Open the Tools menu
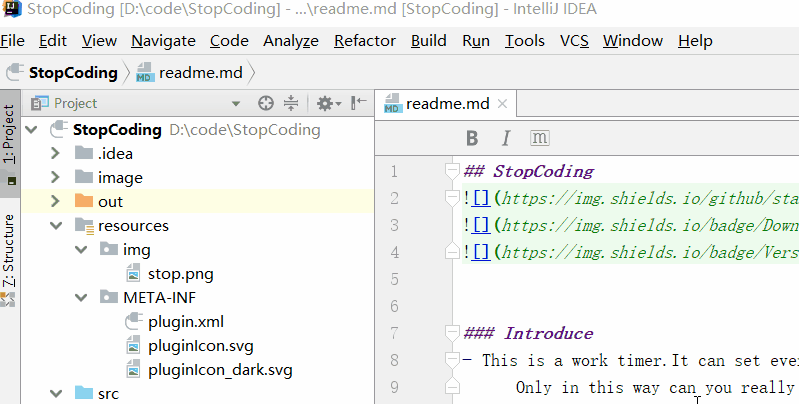 click(x=524, y=41)
